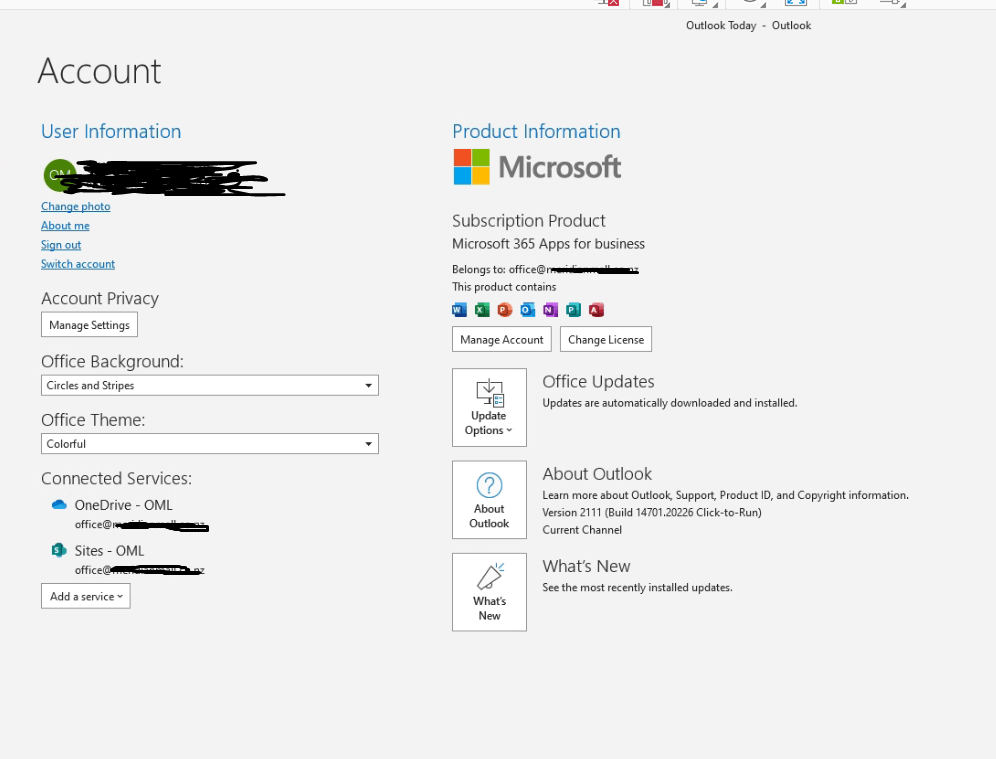Click the User Information heading
This screenshot has height=759, width=996.
pos(111,131)
